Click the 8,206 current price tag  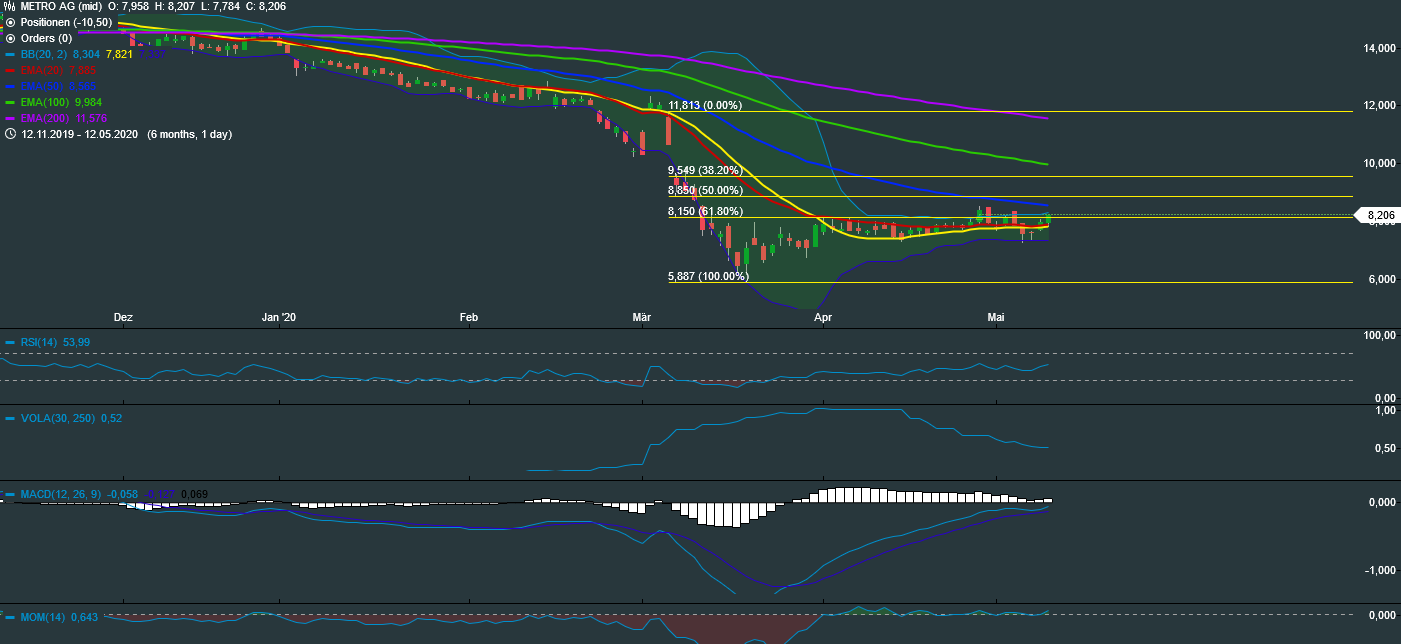pyautogui.click(x=1376, y=215)
